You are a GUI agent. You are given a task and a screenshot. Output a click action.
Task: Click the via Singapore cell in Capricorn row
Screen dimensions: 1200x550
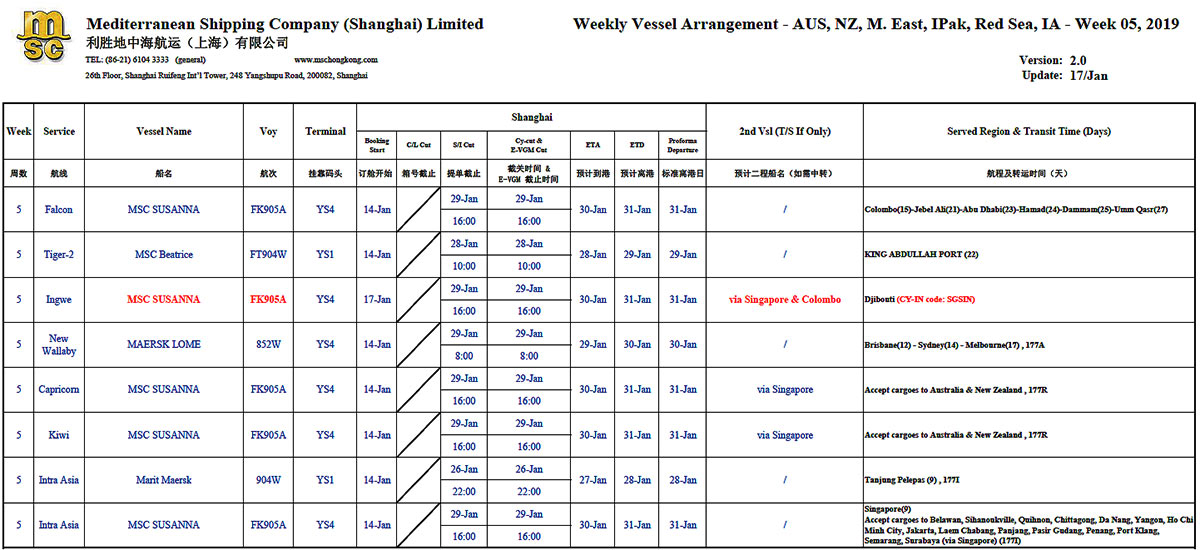[785, 390]
